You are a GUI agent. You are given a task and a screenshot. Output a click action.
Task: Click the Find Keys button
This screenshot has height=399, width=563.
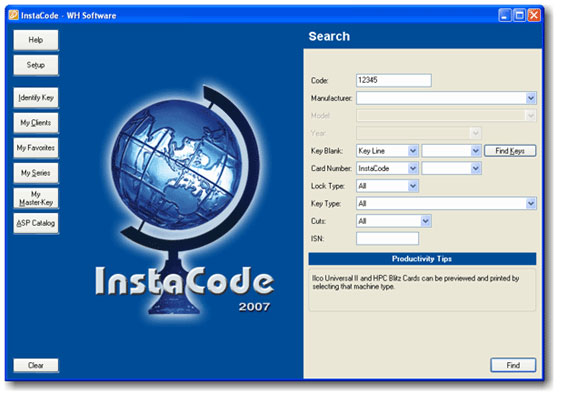(510, 151)
